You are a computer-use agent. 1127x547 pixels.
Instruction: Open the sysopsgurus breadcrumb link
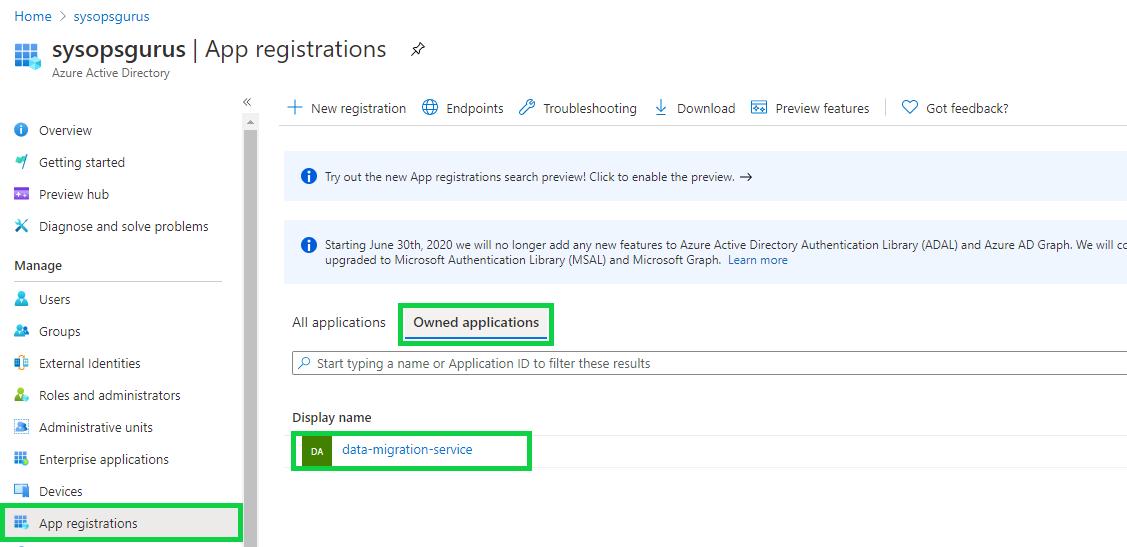coord(111,16)
